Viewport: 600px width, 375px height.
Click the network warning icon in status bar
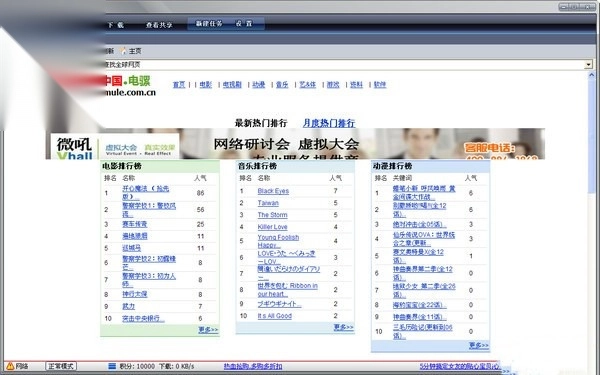10,366
